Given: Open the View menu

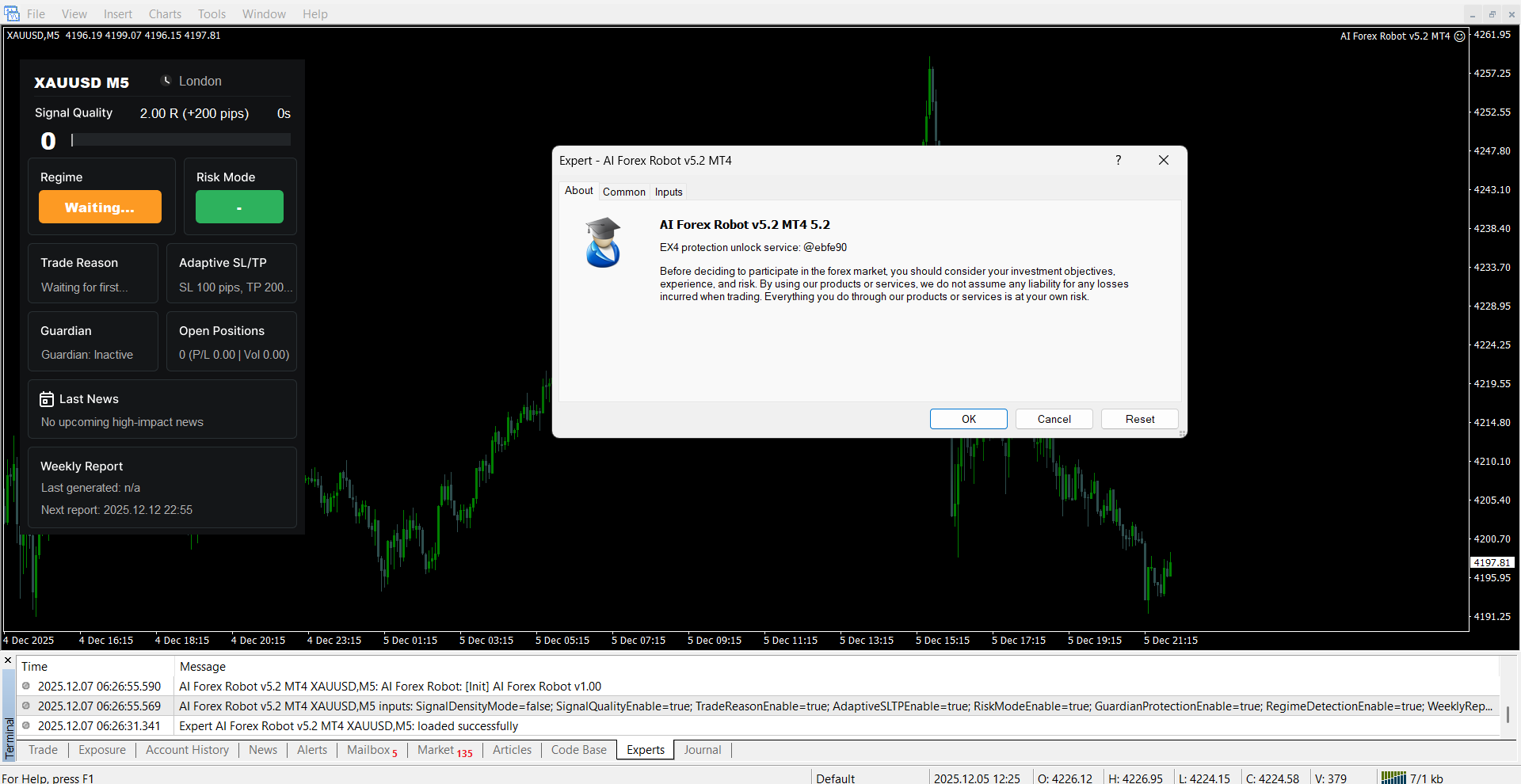Looking at the screenshot, I should 74,14.
